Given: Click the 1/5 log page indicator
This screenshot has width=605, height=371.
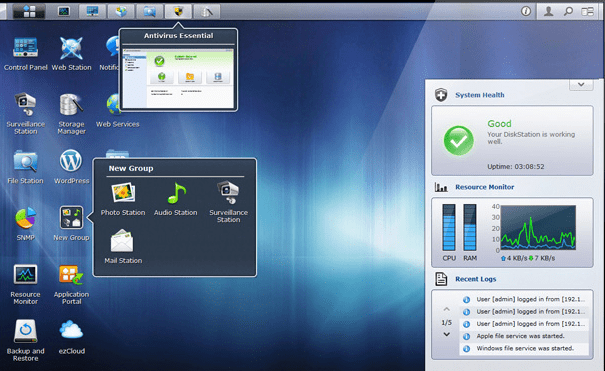Looking at the screenshot, I should coord(446,322).
